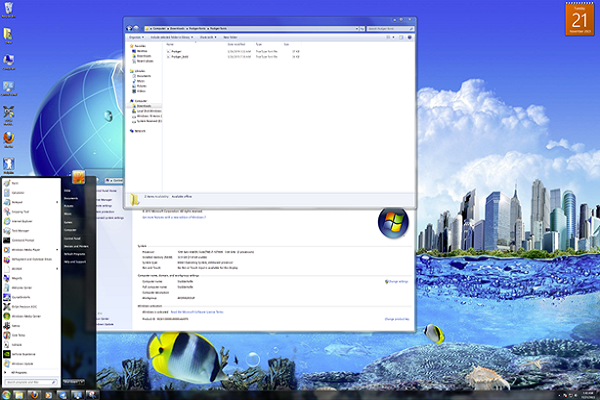The image size is (600, 400).
Task: Open the address bar history dropdown arrow
Action: coord(357,29)
